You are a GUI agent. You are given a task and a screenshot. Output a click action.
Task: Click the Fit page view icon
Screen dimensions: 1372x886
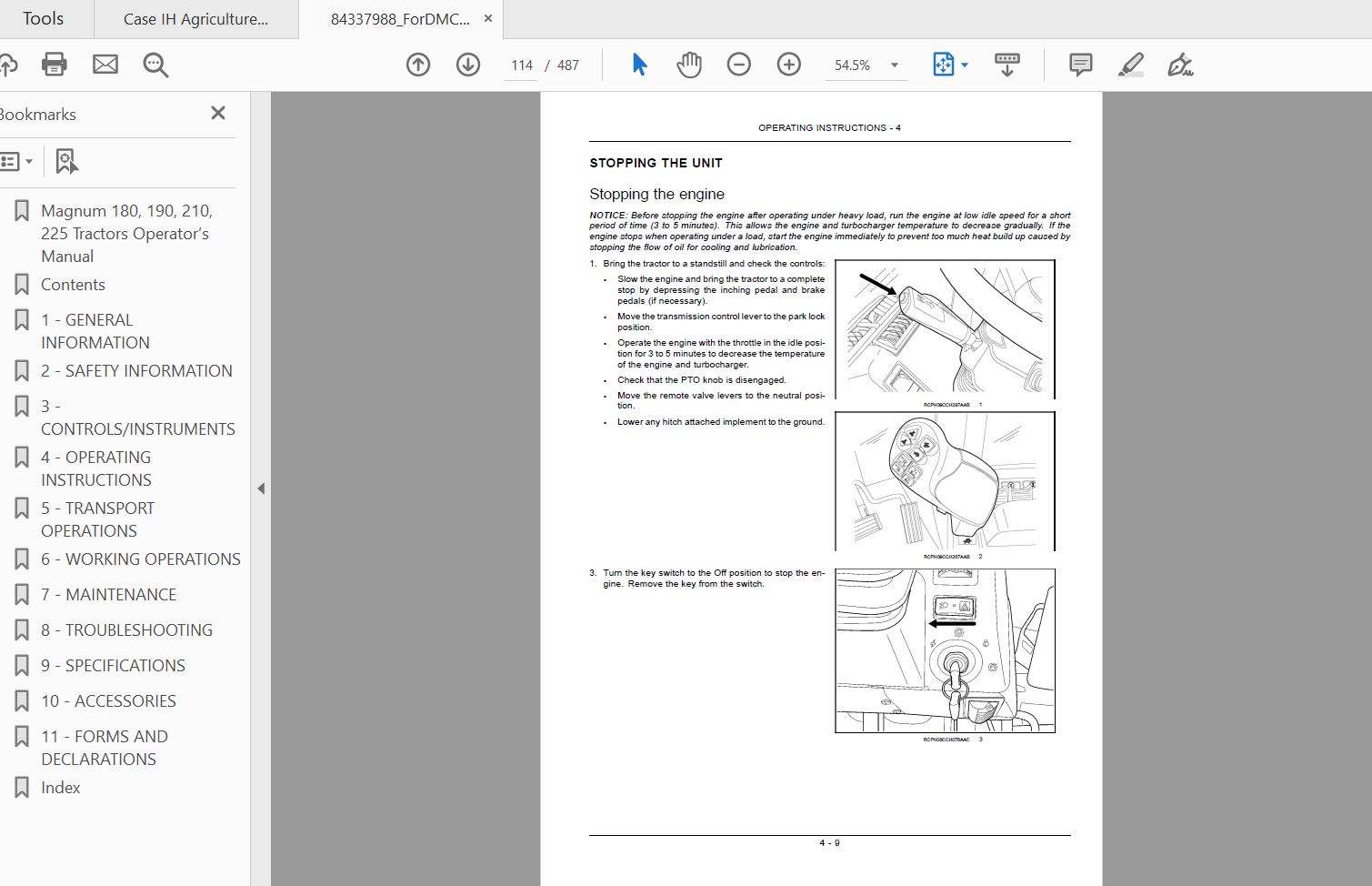pyautogui.click(x=943, y=65)
